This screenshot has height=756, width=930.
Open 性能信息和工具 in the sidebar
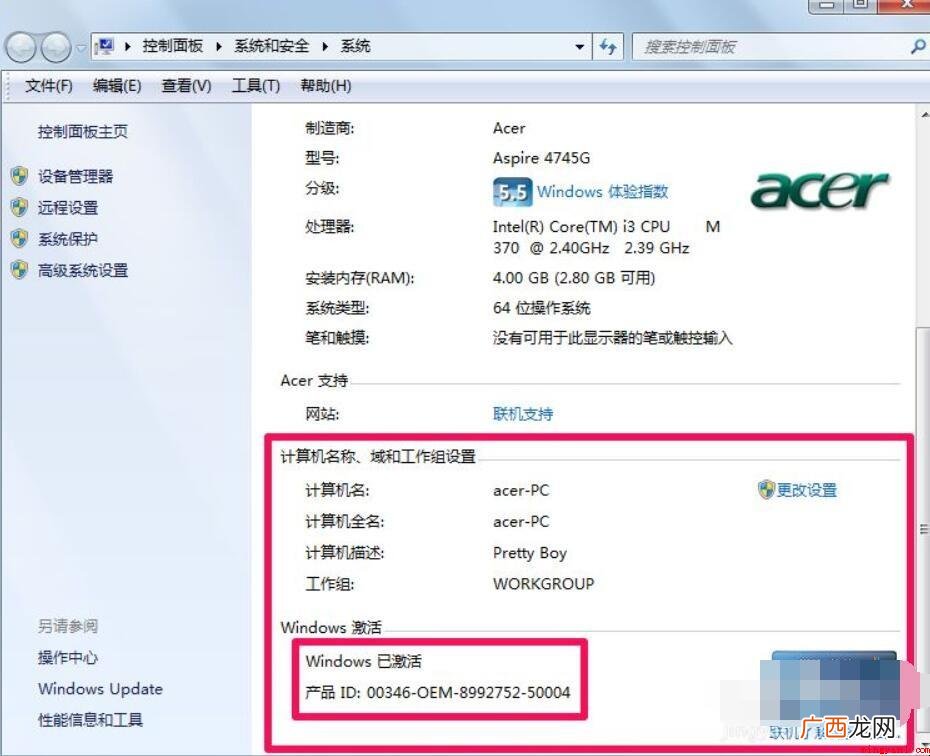point(90,720)
